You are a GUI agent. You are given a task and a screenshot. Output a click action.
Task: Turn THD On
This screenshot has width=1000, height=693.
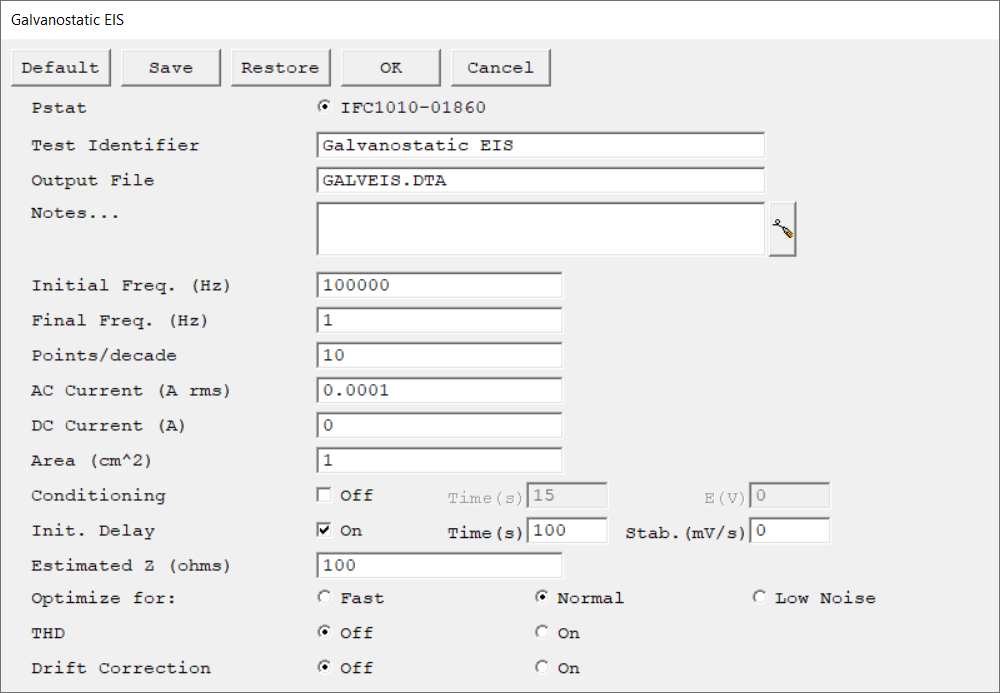tap(542, 633)
